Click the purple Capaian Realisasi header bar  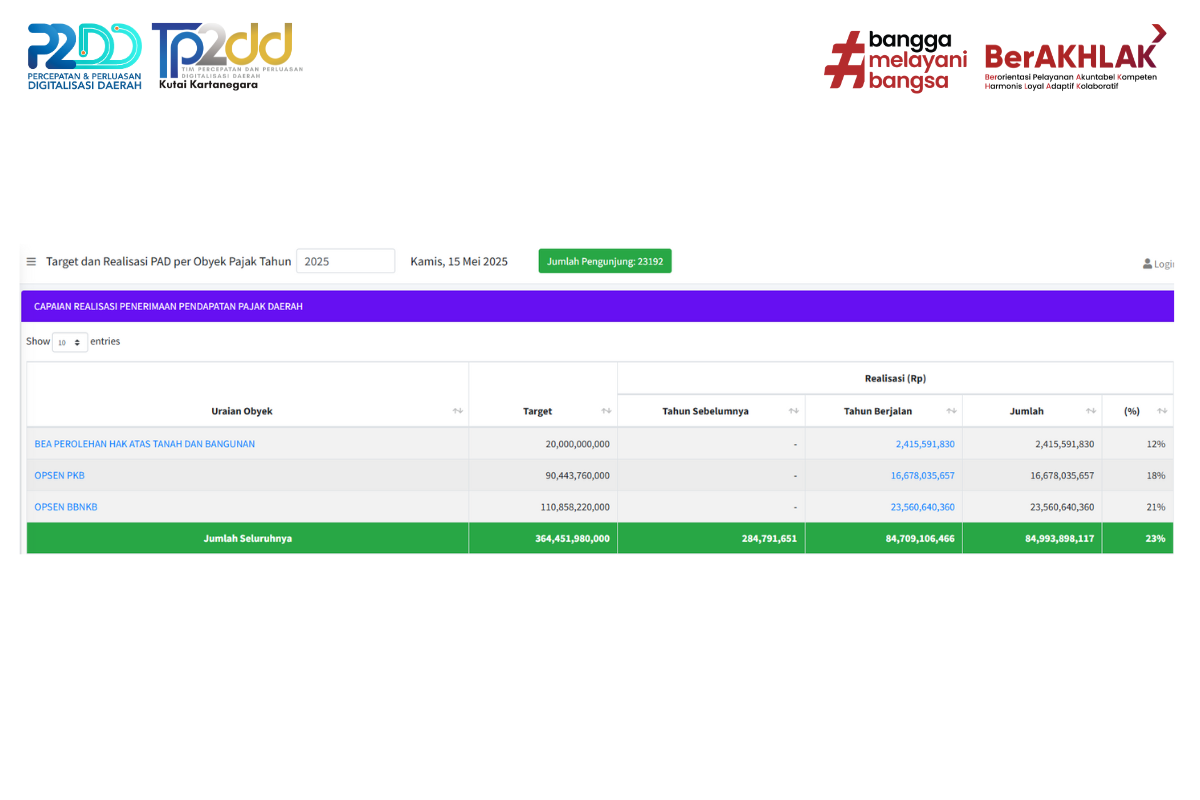(597, 306)
